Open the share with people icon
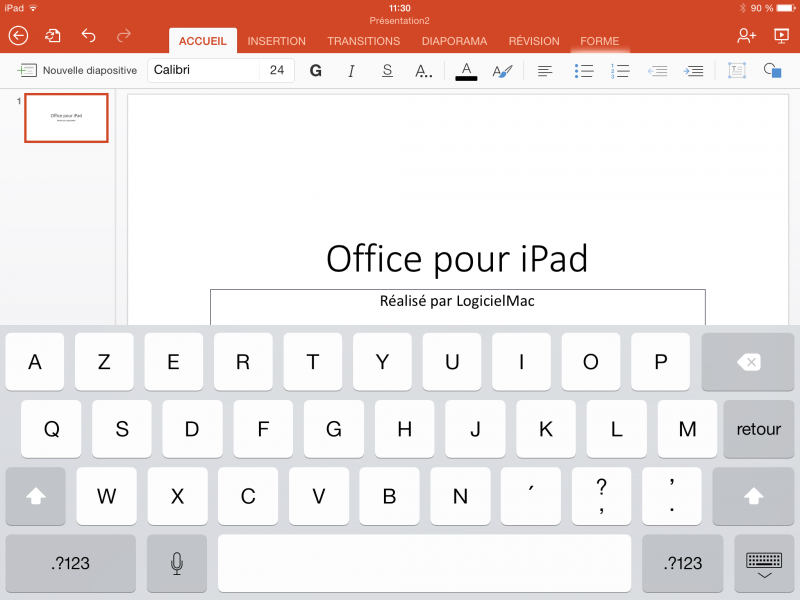 point(746,36)
